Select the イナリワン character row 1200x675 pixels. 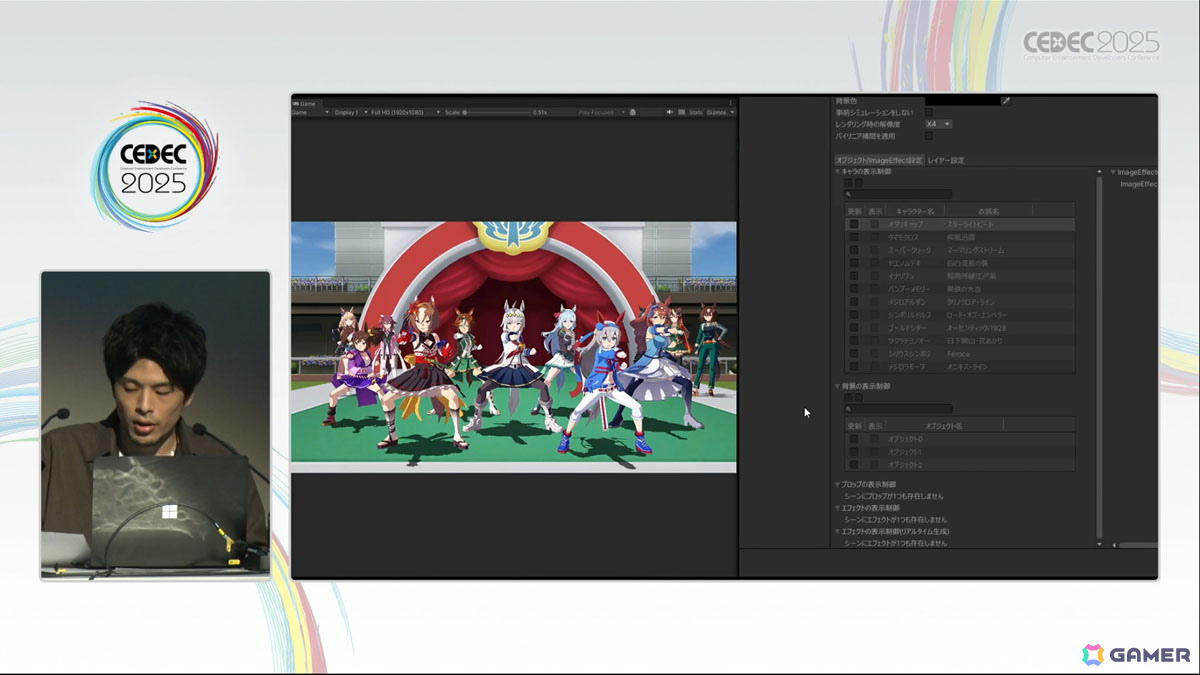[x=960, y=276]
